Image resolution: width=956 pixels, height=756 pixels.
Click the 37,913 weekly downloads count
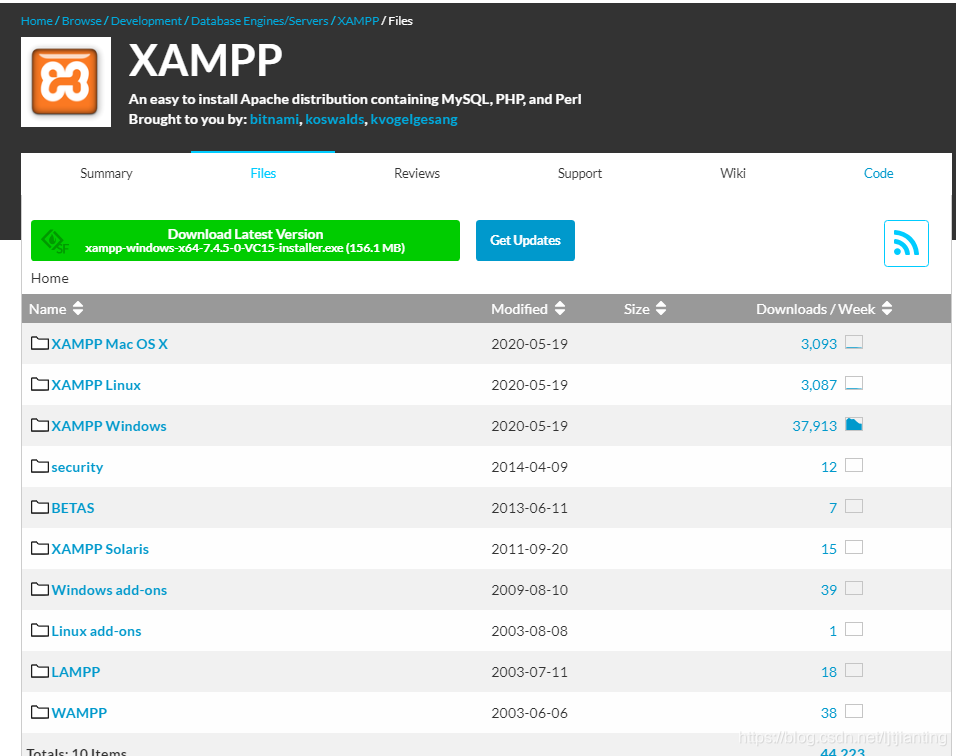815,426
